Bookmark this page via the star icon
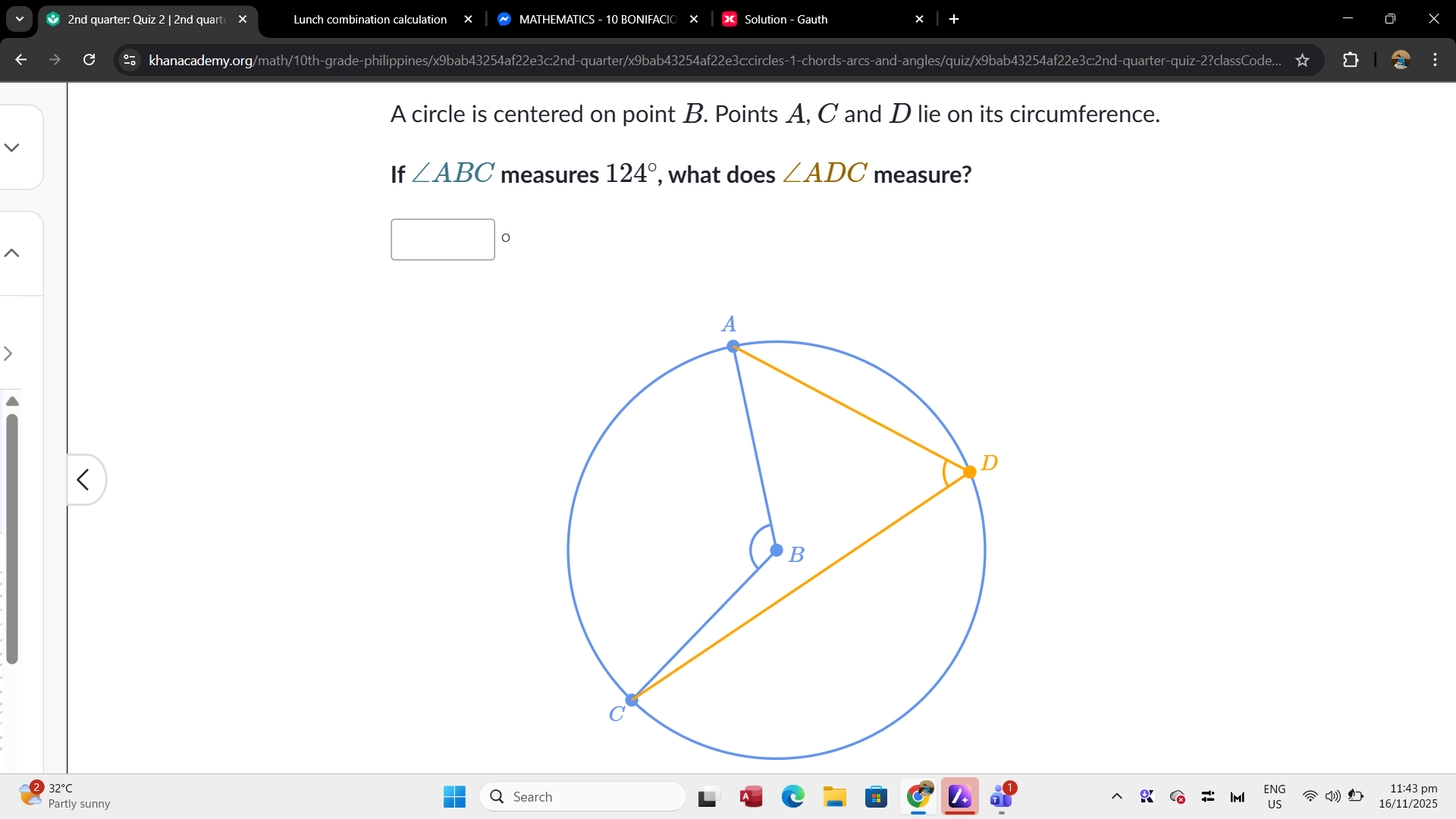This screenshot has height=819, width=1456. 1302,60
